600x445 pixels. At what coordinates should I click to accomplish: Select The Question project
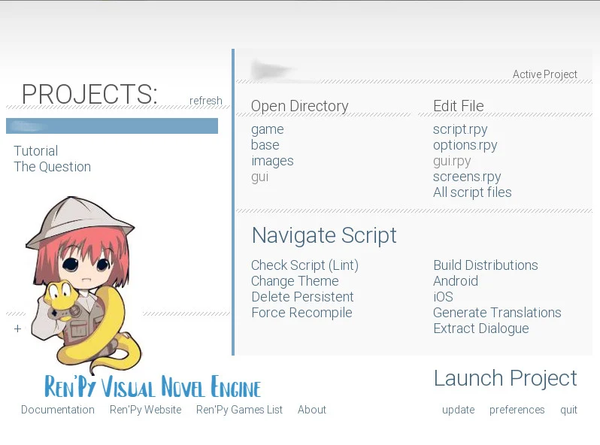tap(52, 167)
